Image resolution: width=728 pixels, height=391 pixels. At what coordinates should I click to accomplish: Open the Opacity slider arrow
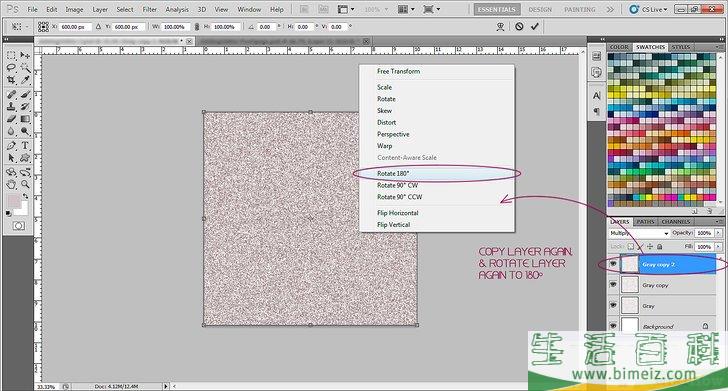[x=718, y=233]
